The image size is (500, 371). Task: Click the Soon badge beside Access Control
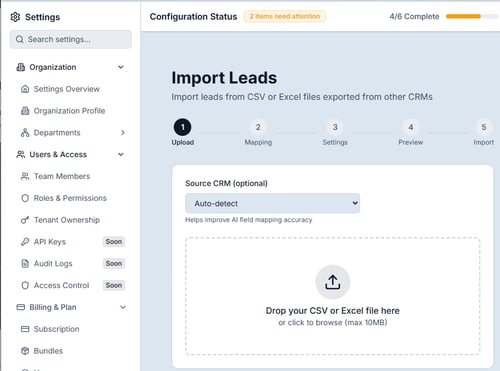pyautogui.click(x=114, y=285)
